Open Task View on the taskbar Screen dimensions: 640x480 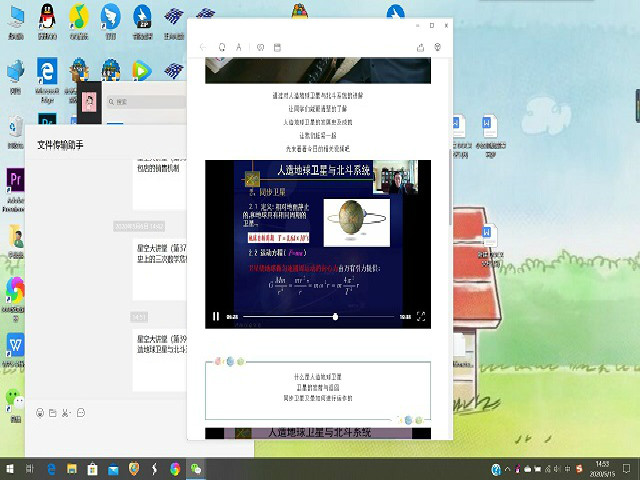[x=30, y=469]
